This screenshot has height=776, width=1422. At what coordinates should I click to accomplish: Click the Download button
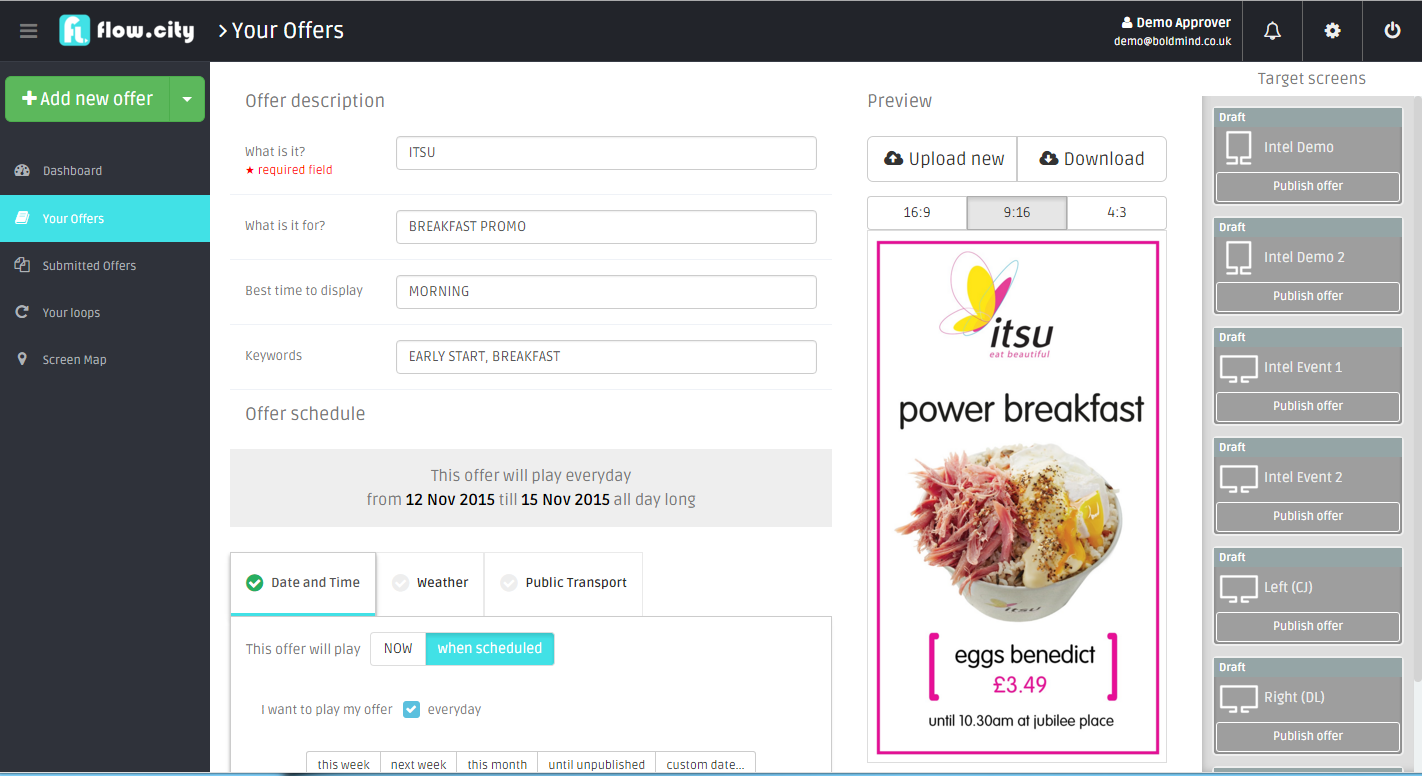(1092, 159)
